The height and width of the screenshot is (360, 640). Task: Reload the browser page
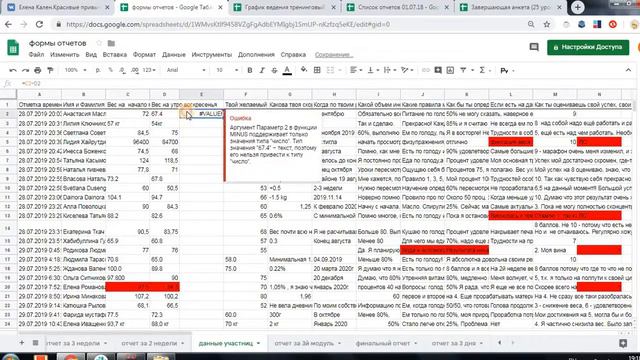point(39,24)
